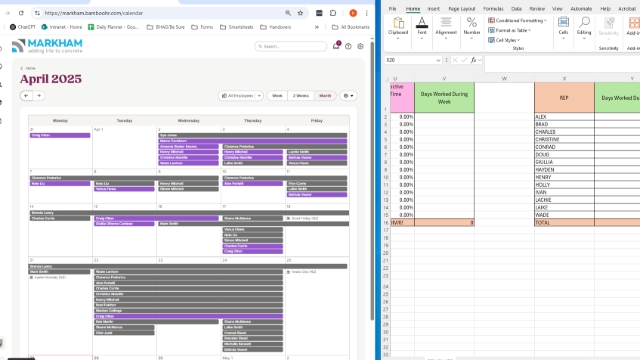The width and height of the screenshot is (640, 360).
Task: Click the formula bar Cancel X icon
Action: click(x=455, y=60)
